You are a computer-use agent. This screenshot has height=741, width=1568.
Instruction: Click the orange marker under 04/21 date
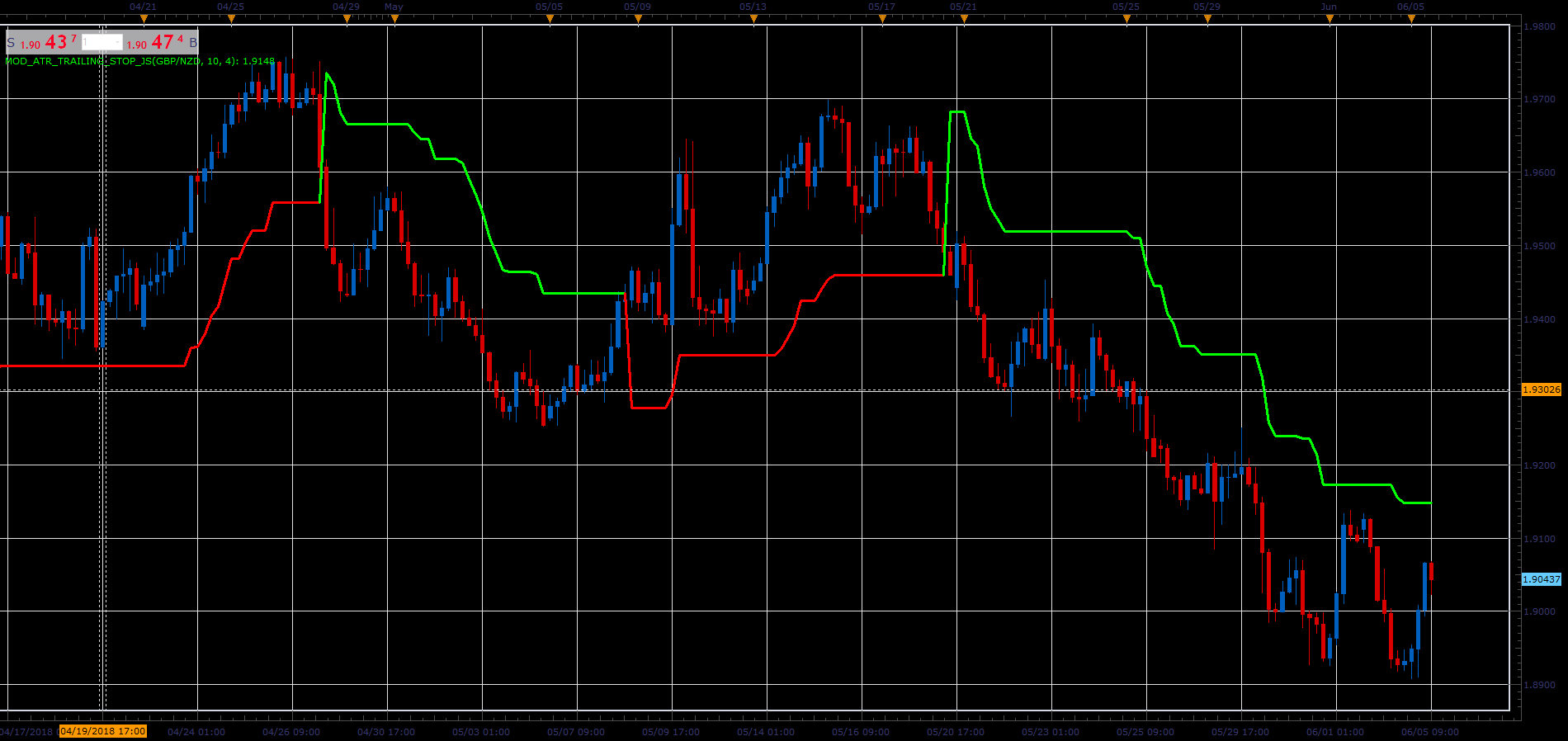click(x=144, y=18)
